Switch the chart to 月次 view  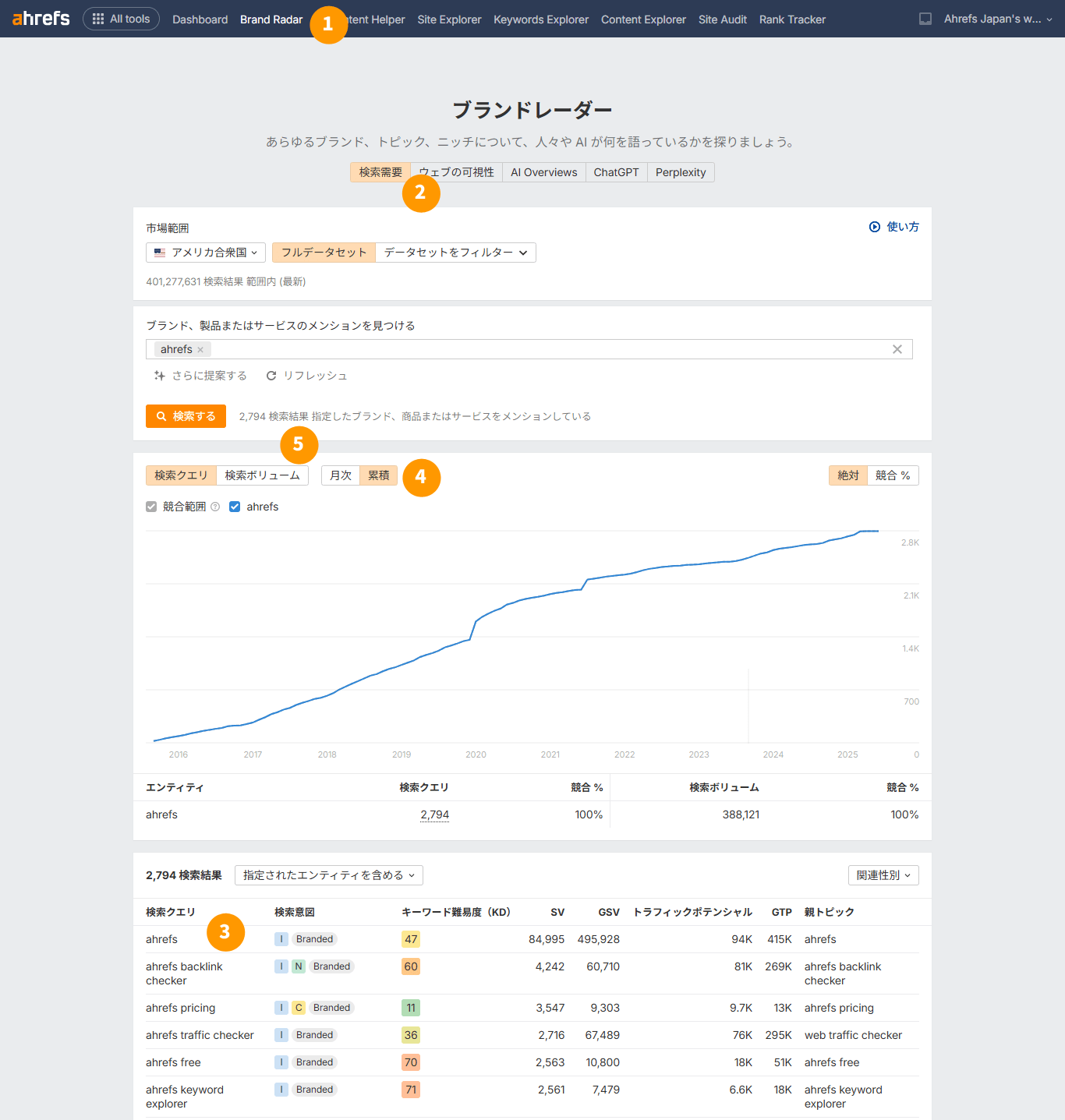coord(340,475)
